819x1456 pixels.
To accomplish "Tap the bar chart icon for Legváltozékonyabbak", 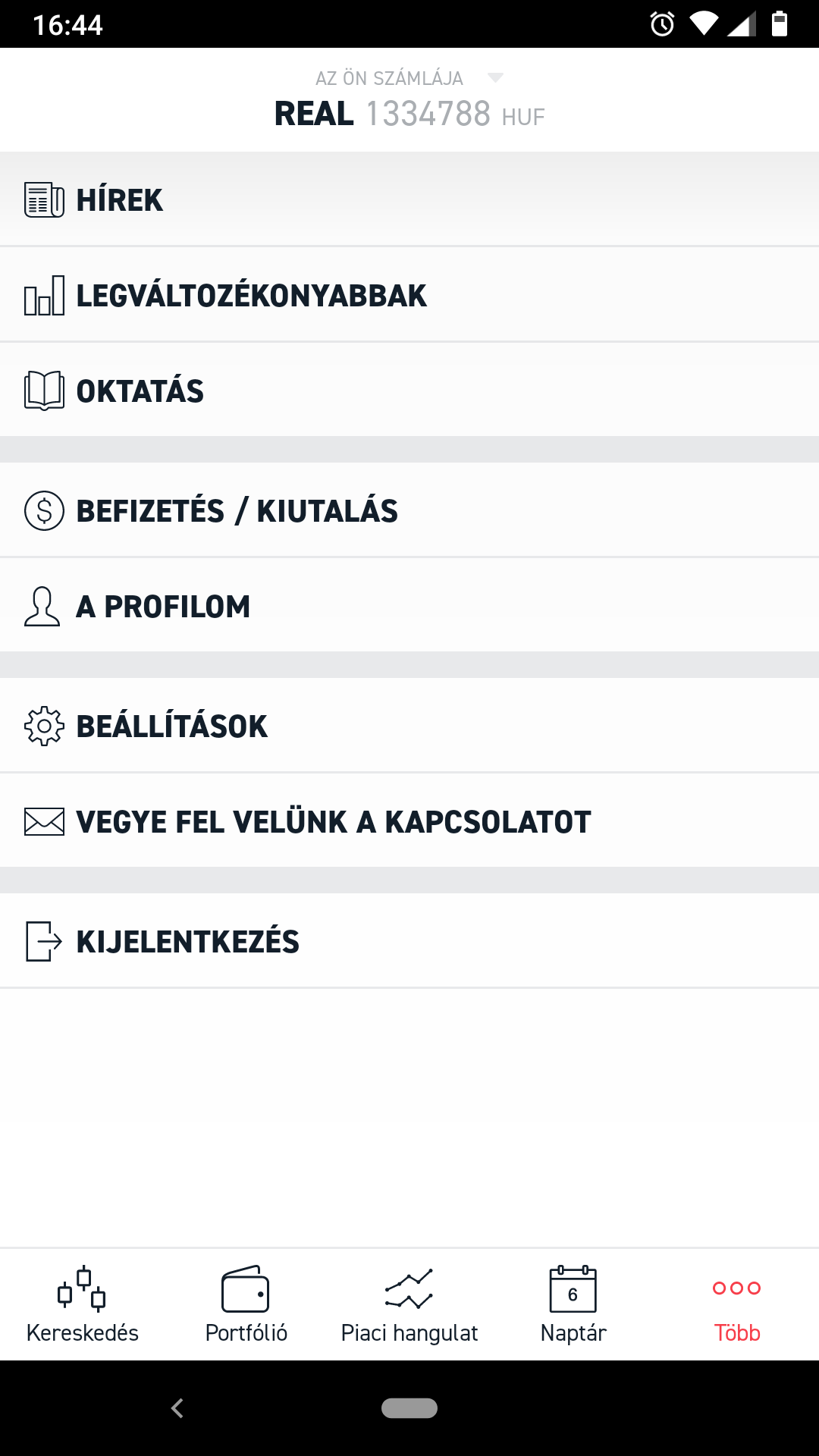I will click(x=44, y=296).
